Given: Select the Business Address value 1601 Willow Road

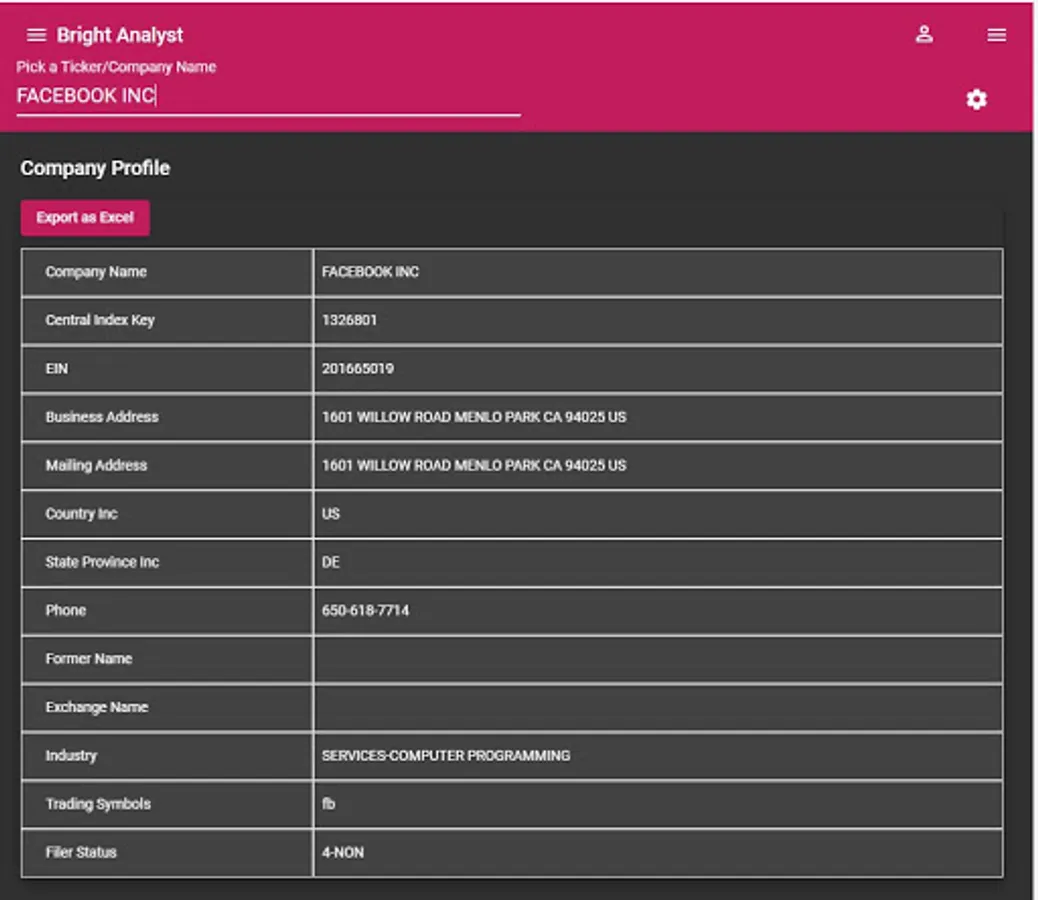Looking at the screenshot, I should [474, 417].
